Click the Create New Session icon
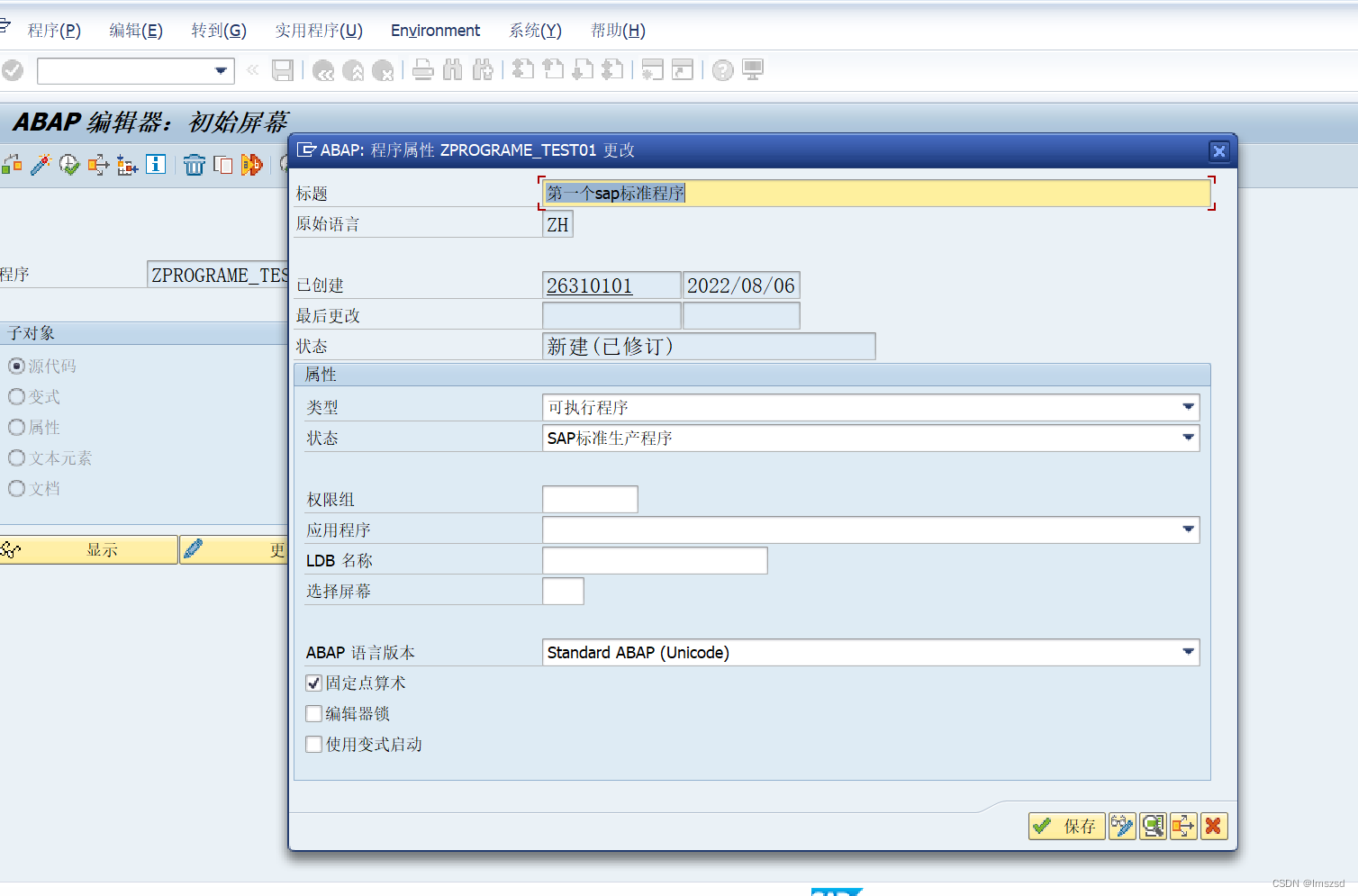This screenshot has width=1358, height=896. [x=653, y=70]
